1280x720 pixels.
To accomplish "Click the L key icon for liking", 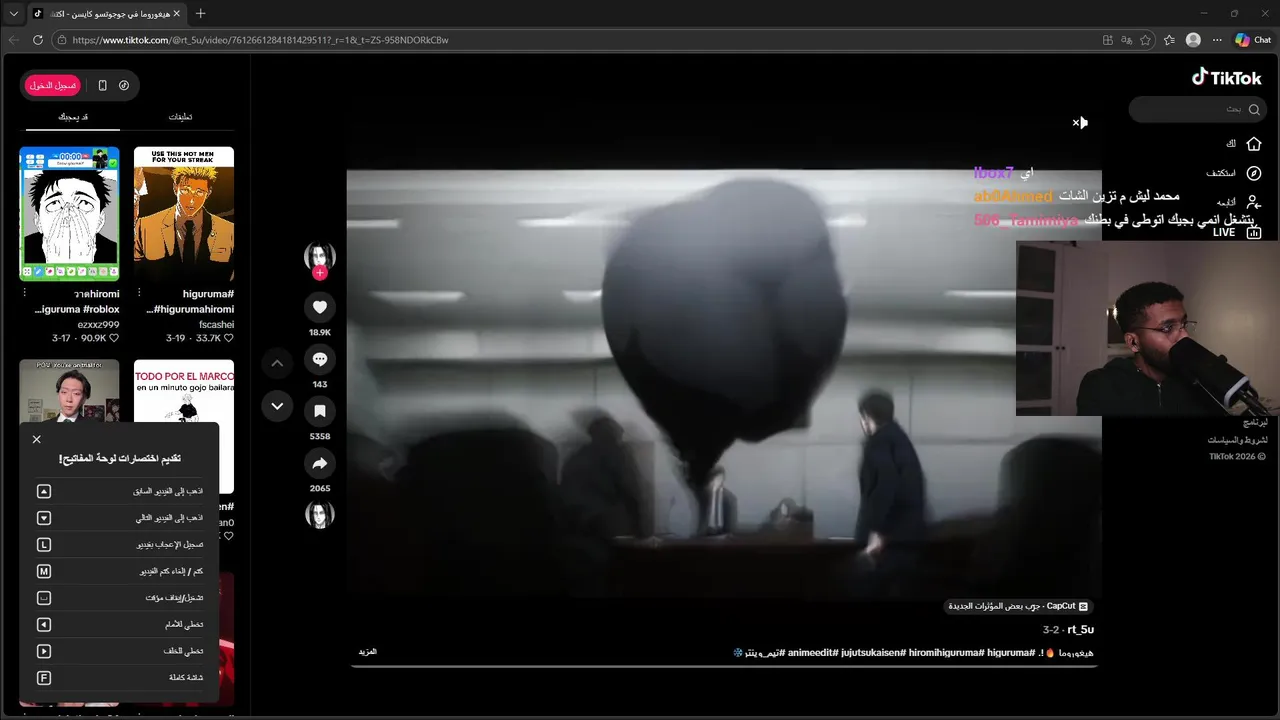I will coord(44,545).
